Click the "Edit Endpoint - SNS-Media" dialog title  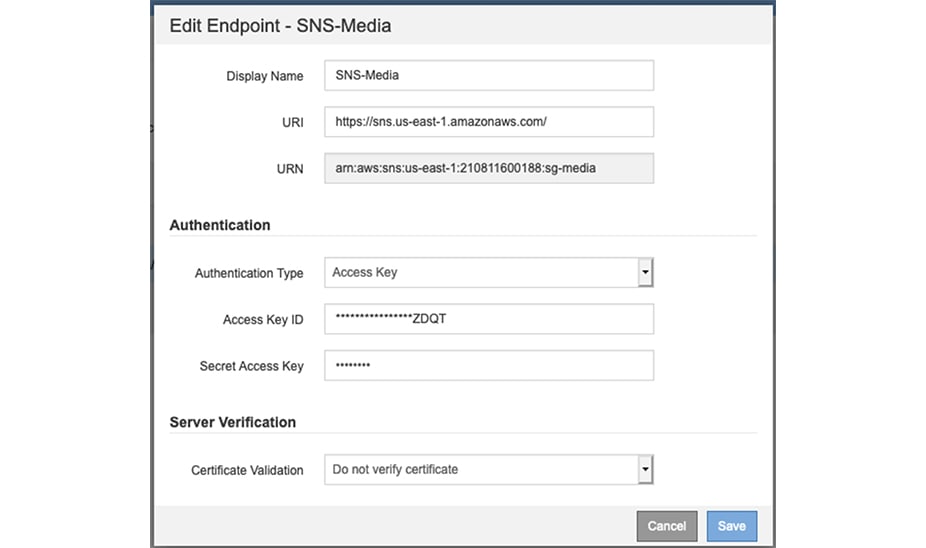(x=280, y=26)
